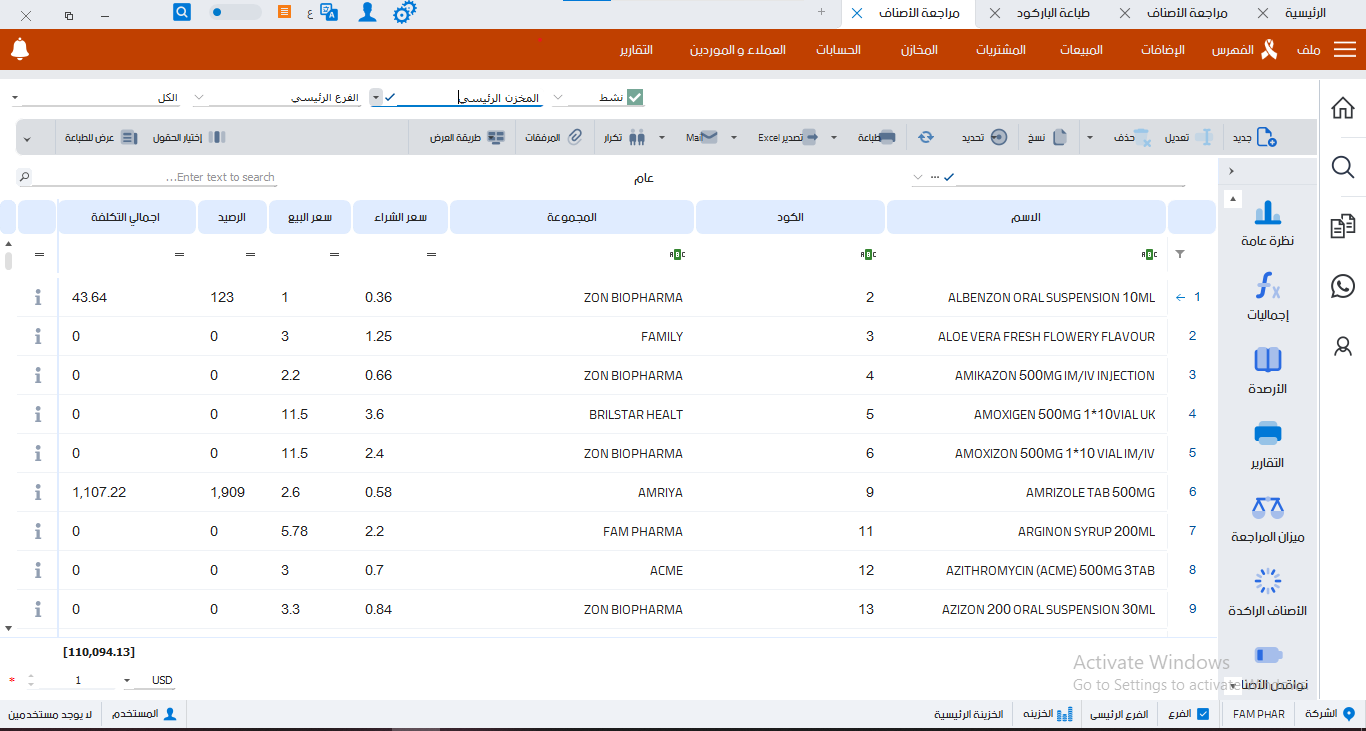Open Attachments (المرفقات) paperclip icon
Screen dimensions: 1366x731
pyautogui.click(x=575, y=138)
